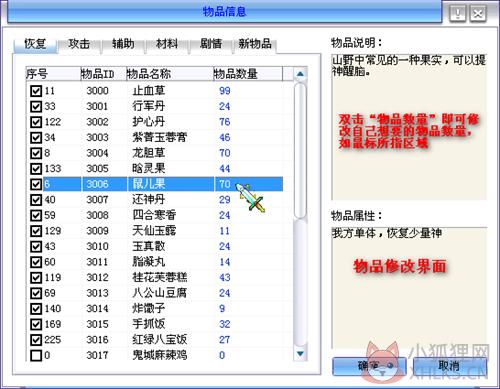This screenshot has width=500, height=389.
Task: Toggle the 脂凝丸 checkbox
Action: 36,262
